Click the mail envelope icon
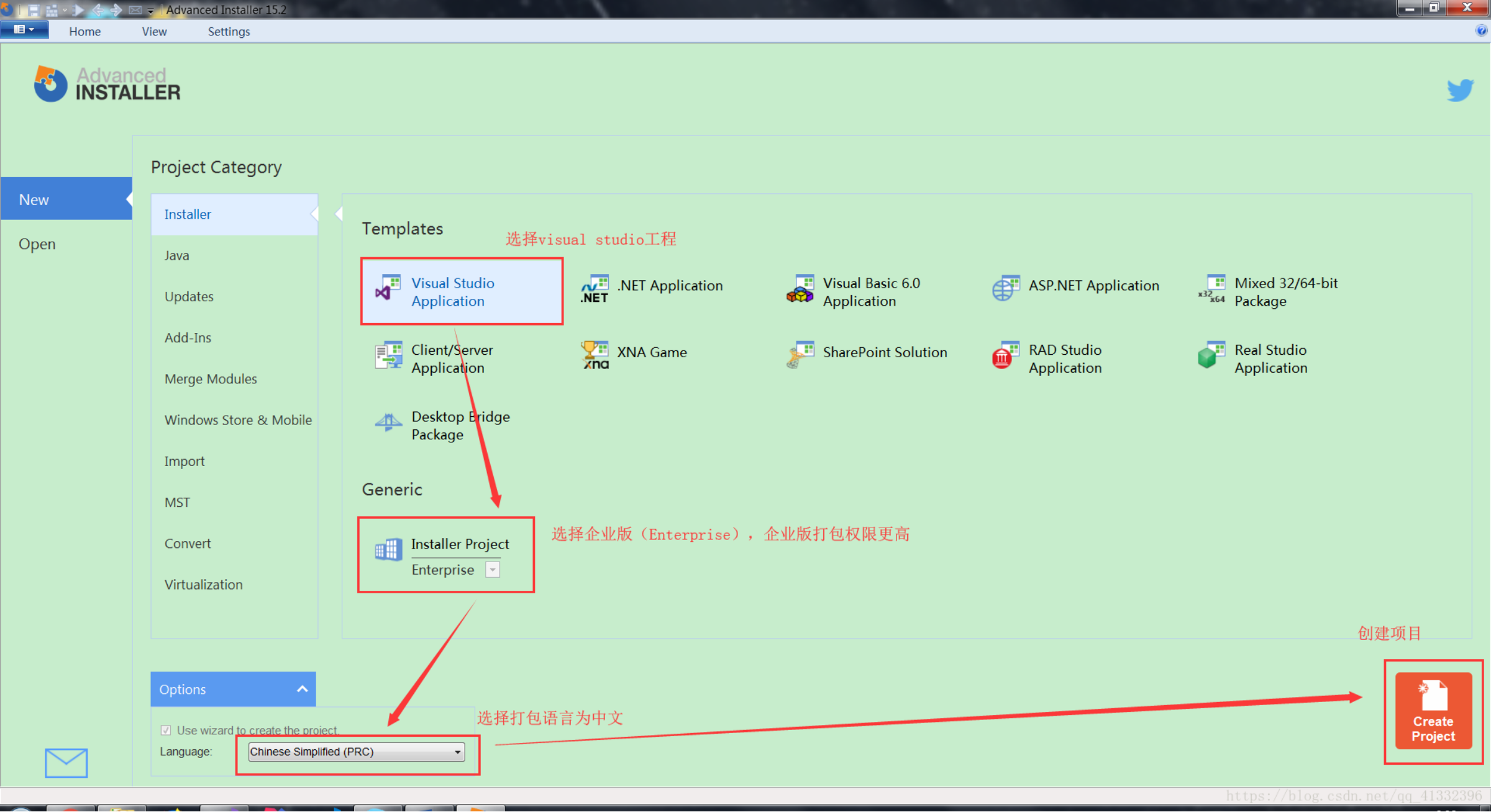 coord(66,763)
